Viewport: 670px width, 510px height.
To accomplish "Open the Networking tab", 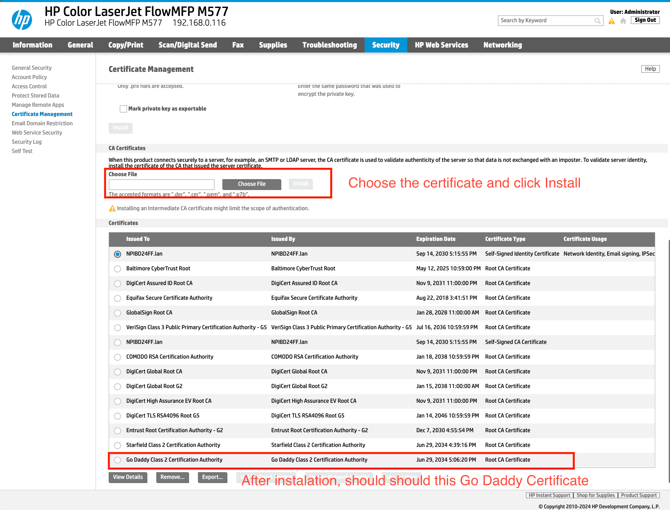I will pos(502,45).
